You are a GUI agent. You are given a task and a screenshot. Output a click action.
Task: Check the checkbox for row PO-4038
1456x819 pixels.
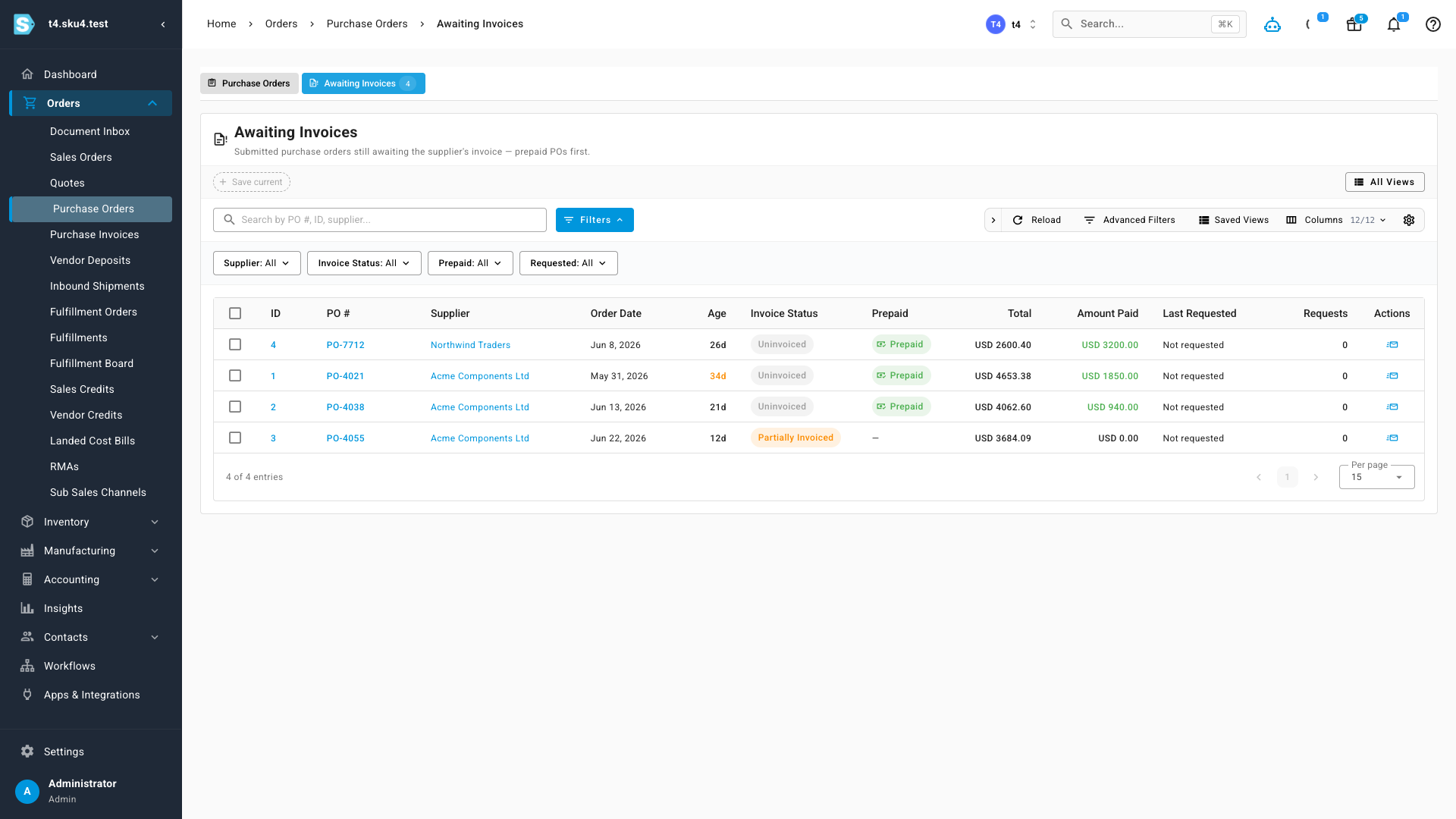tap(235, 406)
